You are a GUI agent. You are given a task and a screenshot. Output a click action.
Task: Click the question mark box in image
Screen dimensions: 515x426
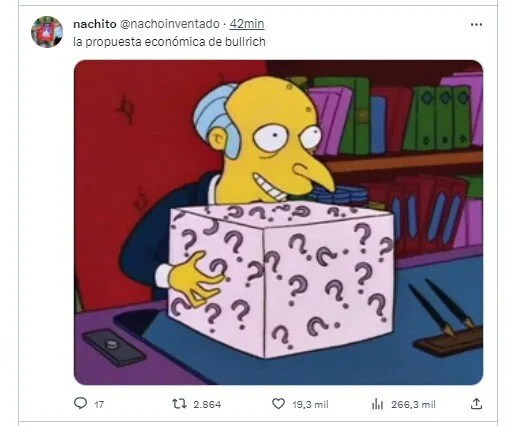point(281,279)
